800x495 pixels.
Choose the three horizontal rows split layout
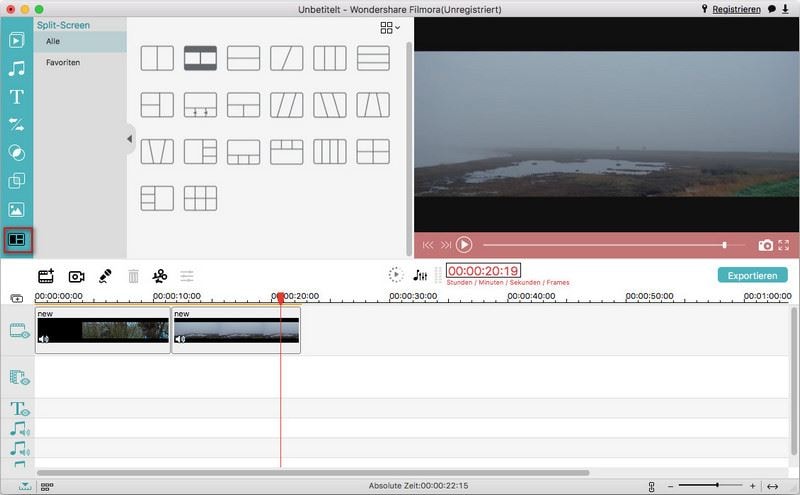(373, 58)
